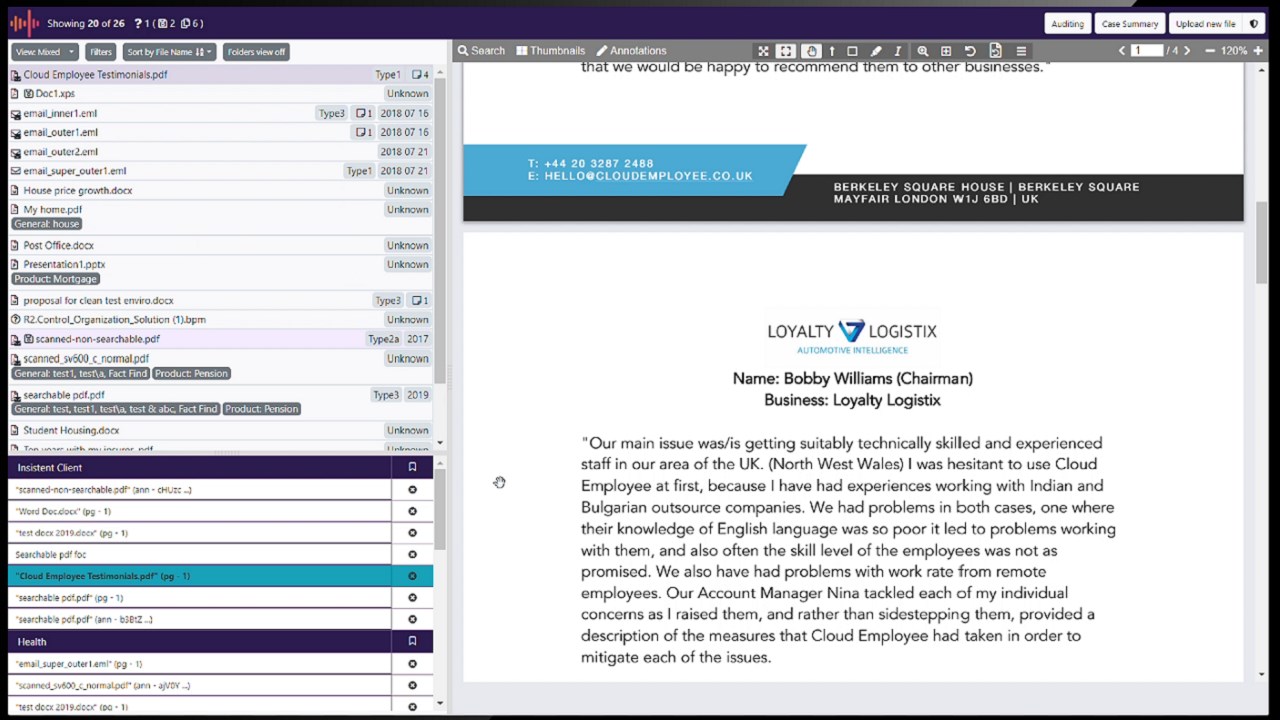The height and width of the screenshot is (720, 1280).
Task: Open R2.Control_Organization_Solution (1).bpm
Action: [x=220, y=320]
